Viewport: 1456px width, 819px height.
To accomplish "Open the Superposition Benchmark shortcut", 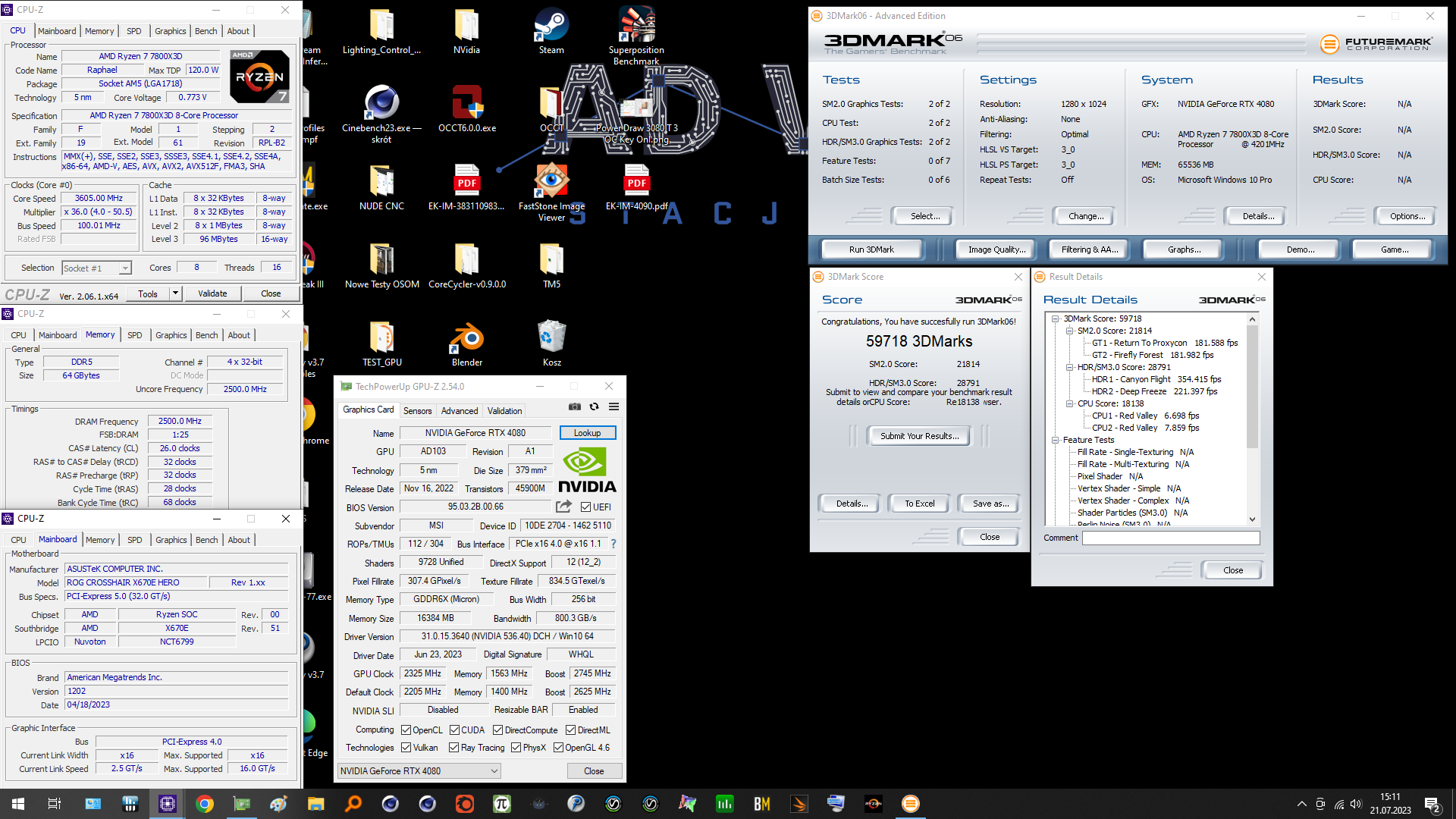I will click(x=636, y=36).
